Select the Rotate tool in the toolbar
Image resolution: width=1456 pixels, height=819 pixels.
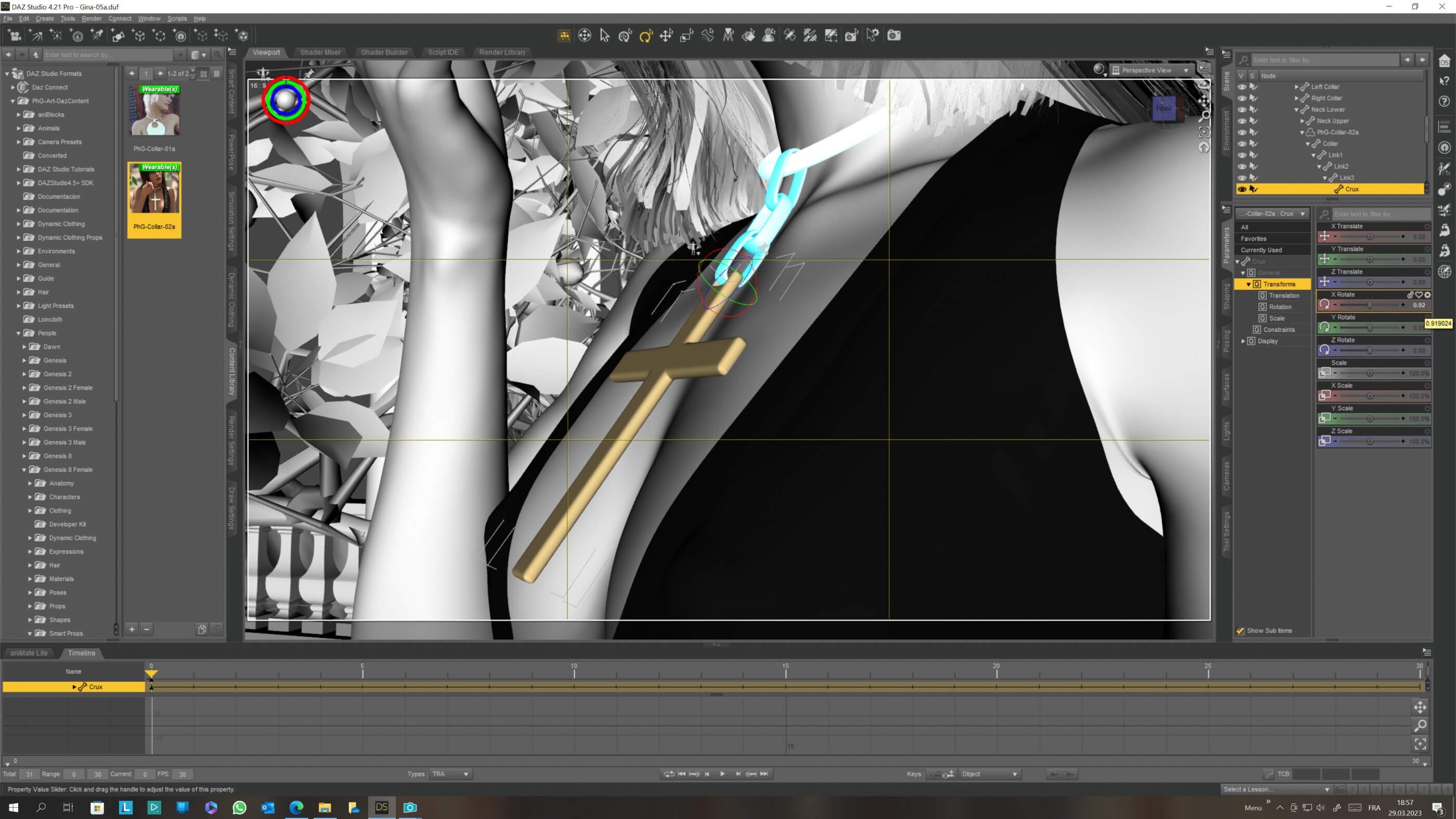[645, 35]
